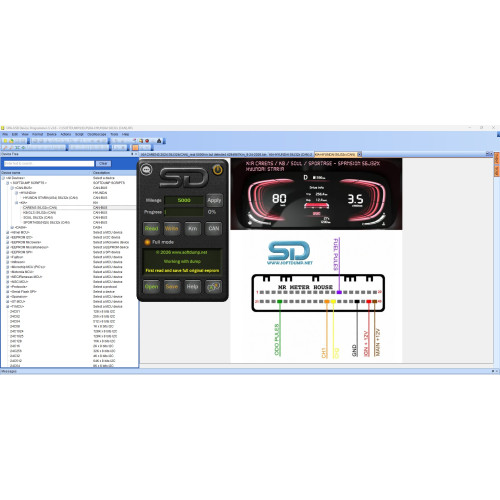Click the language translate icon button
This screenshot has width=500, height=500.
pos(214,287)
